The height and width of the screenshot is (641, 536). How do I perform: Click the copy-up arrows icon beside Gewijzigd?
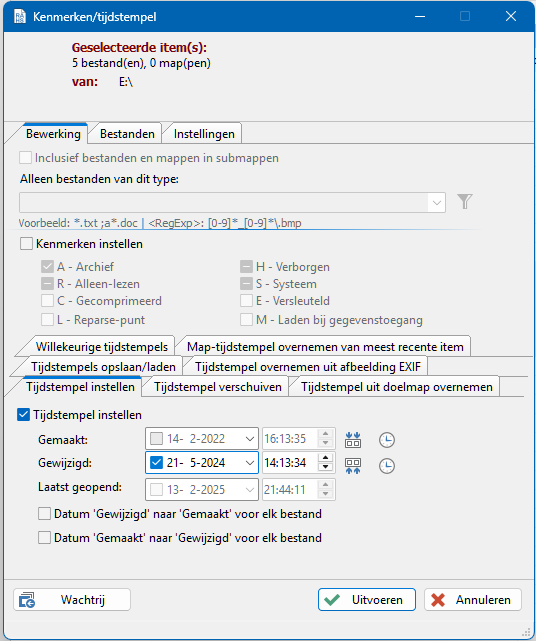pos(353,466)
